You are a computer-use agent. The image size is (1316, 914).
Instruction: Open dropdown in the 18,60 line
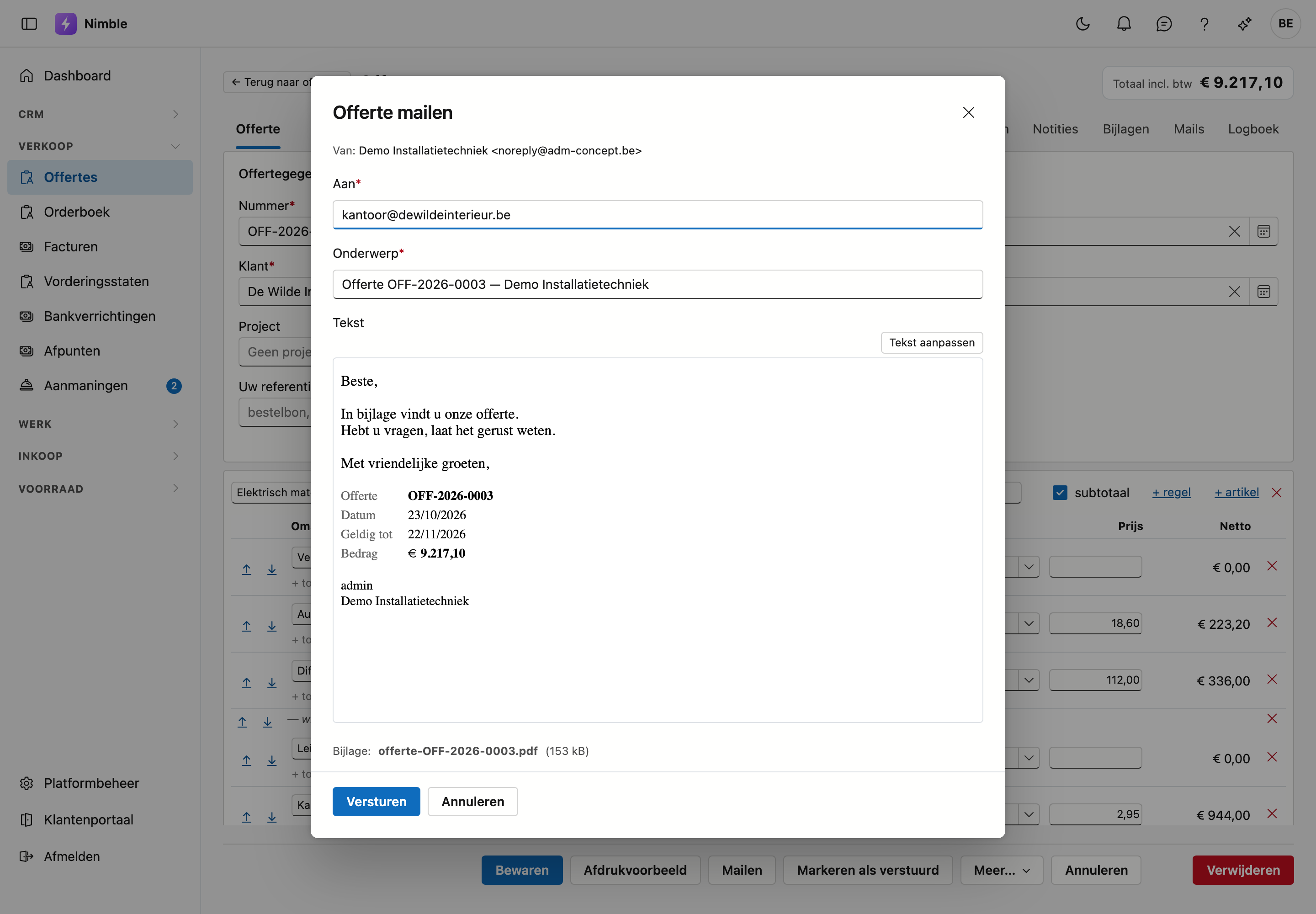[x=1029, y=623]
